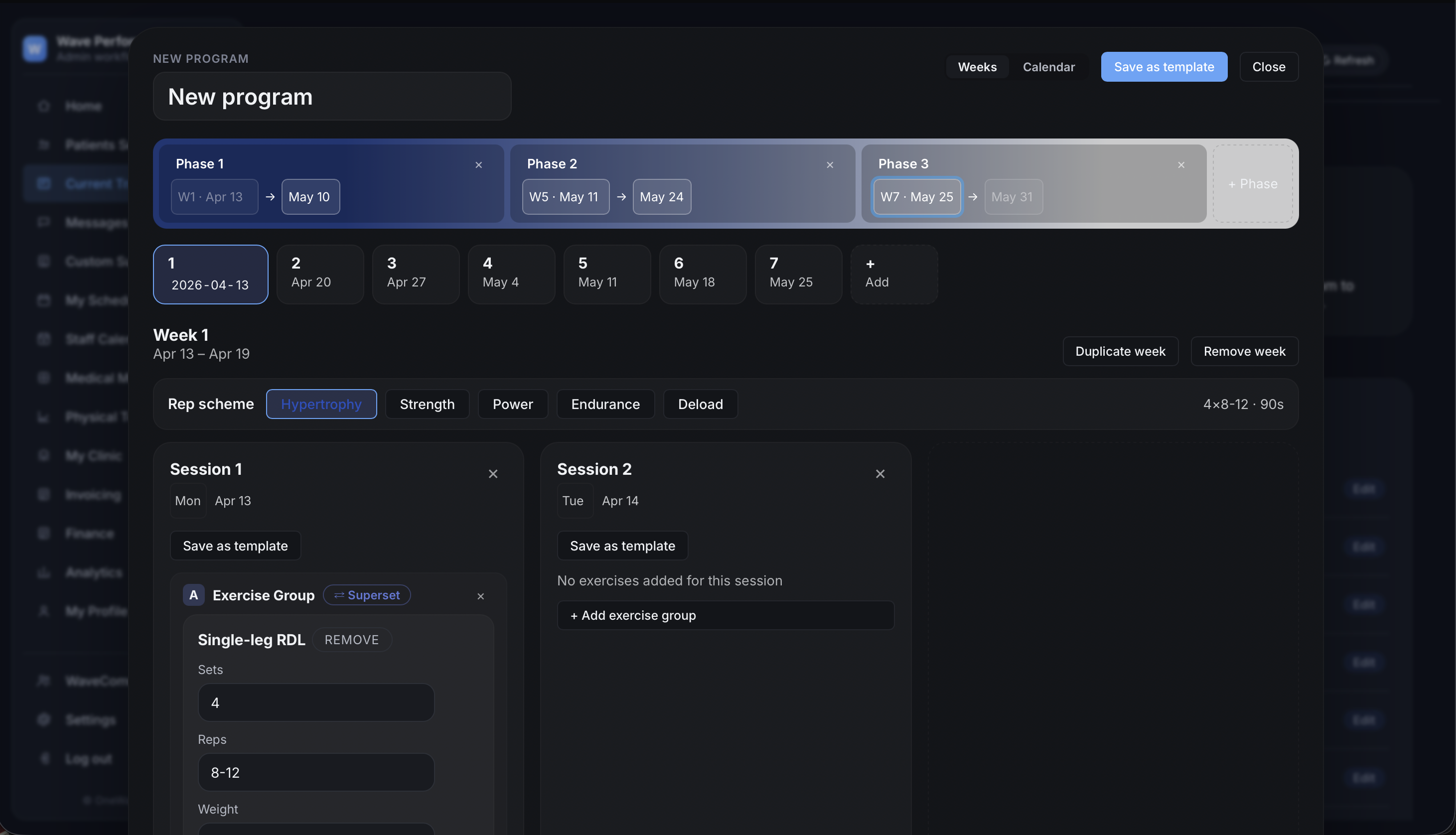Image resolution: width=1456 pixels, height=835 pixels.
Task: Switch rep scheme to Endurance
Action: [605, 404]
